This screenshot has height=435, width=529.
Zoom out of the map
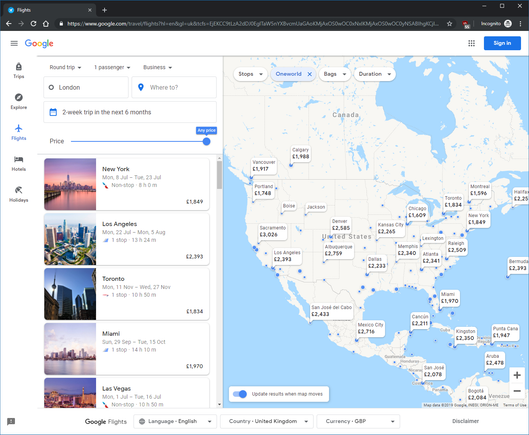point(517,391)
